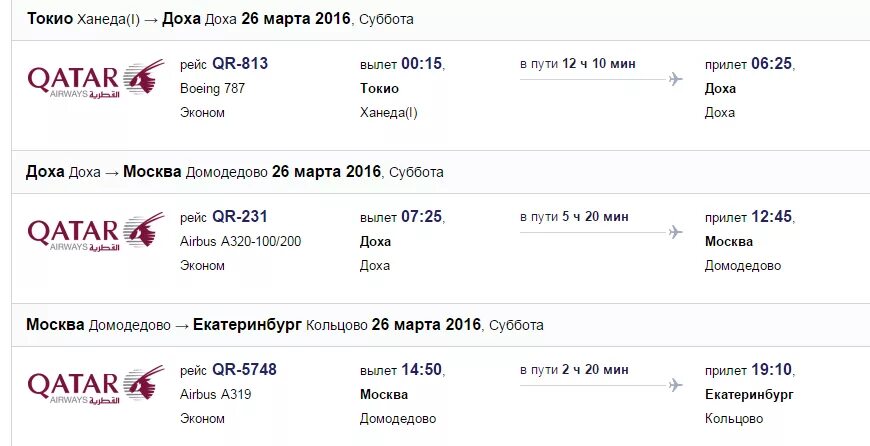This screenshot has width=870, height=446.
Task: Click the travel time 12 ч 10 мин
Action: [599, 64]
